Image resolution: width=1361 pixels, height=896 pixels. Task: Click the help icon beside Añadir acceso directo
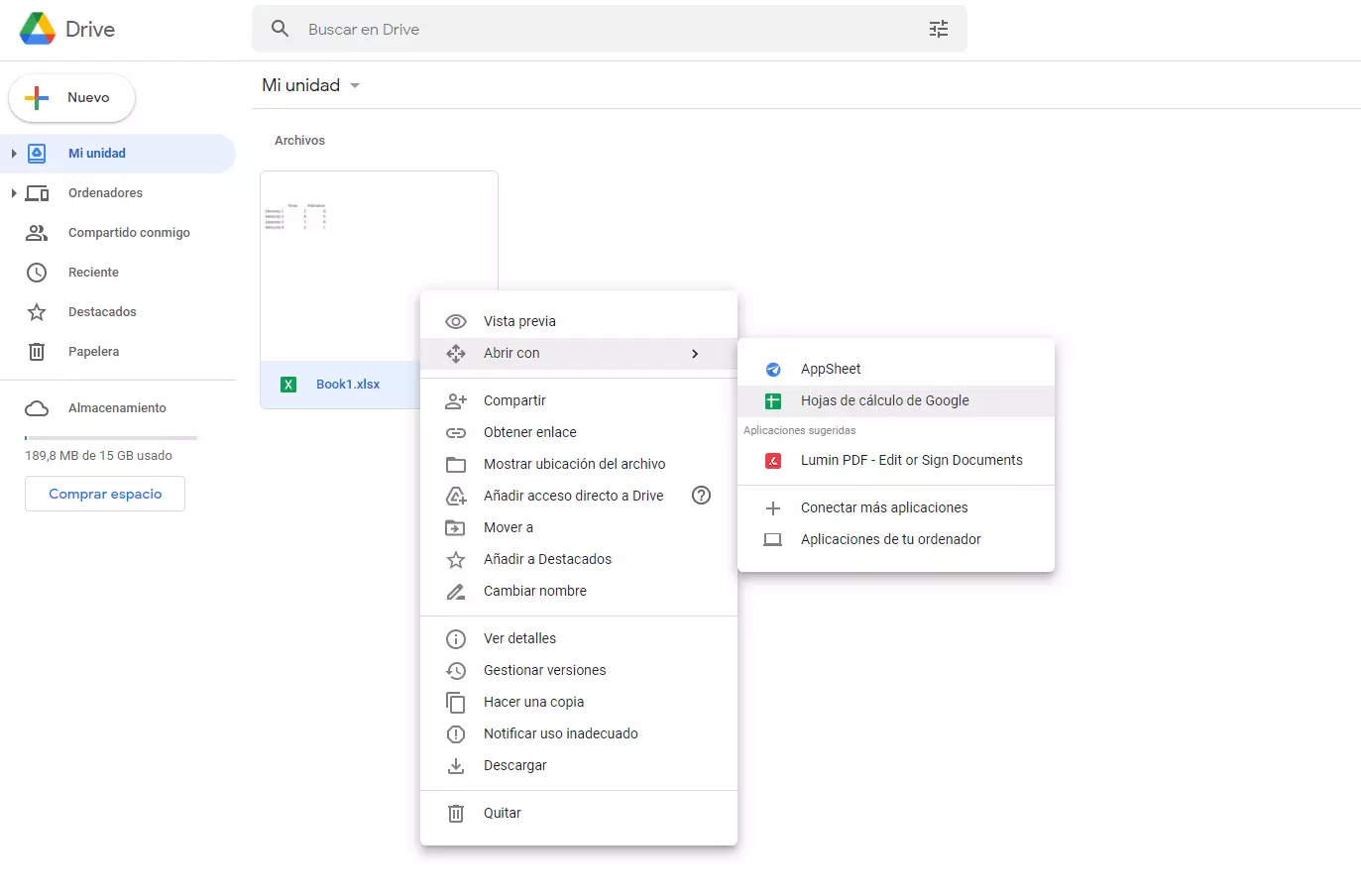(701, 496)
